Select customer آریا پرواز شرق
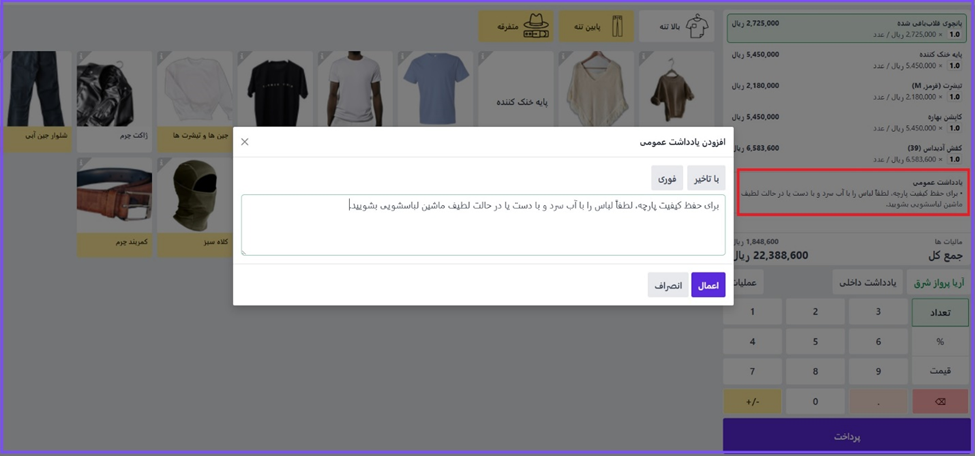The width and height of the screenshot is (975, 456). (x=938, y=282)
